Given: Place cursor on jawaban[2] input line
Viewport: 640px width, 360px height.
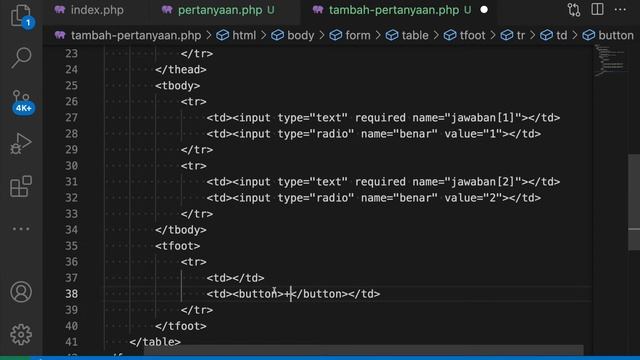Looking at the screenshot, I should (383, 182).
